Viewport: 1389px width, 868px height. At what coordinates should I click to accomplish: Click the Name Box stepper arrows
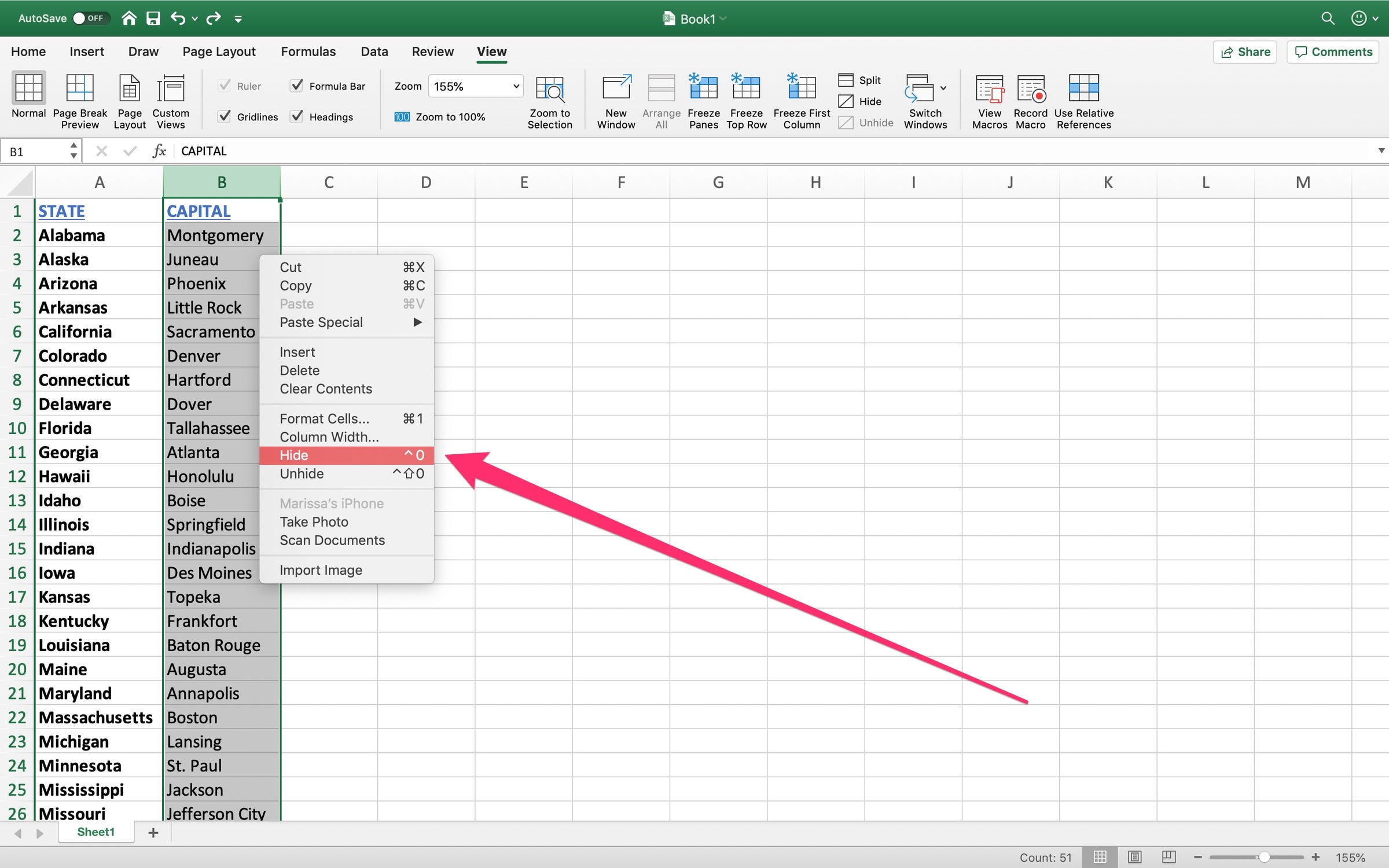pyautogui.click(x=74, y=151)
